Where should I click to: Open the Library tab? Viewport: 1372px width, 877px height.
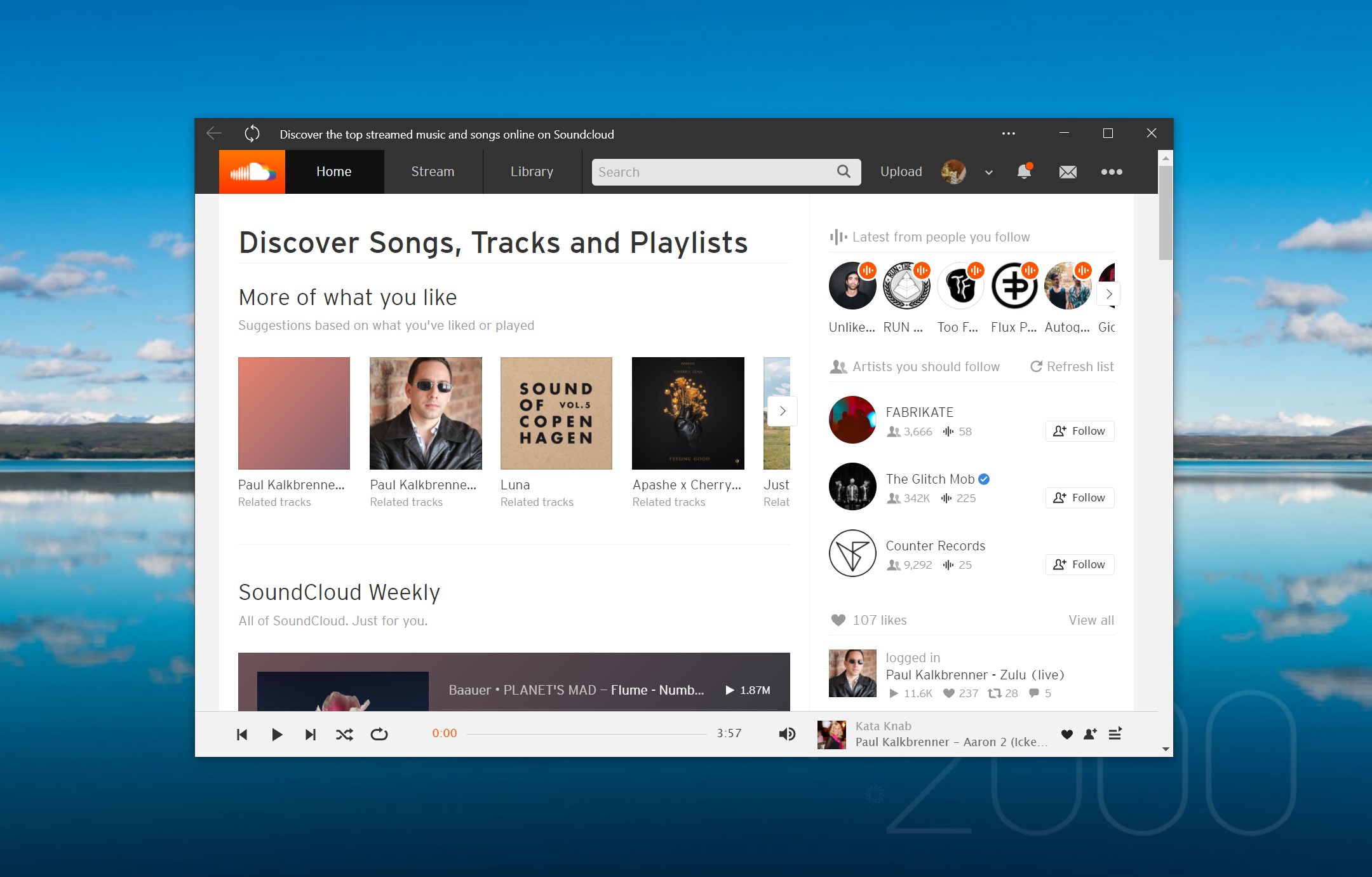point(532,172)
